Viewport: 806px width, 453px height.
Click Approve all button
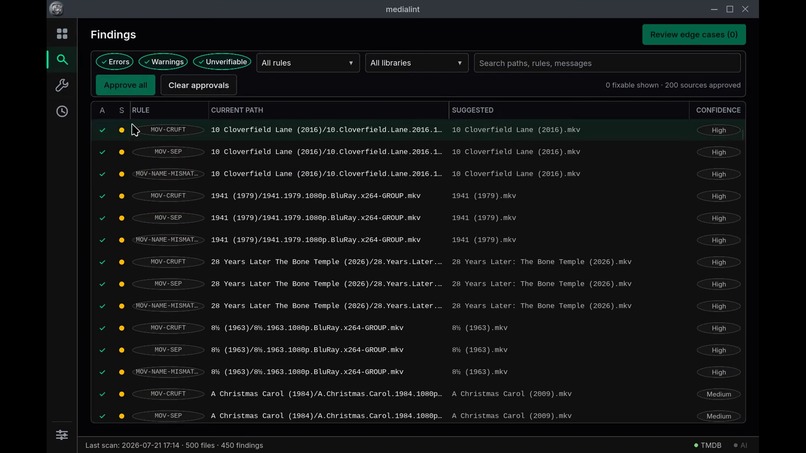[x=125, y=85]
